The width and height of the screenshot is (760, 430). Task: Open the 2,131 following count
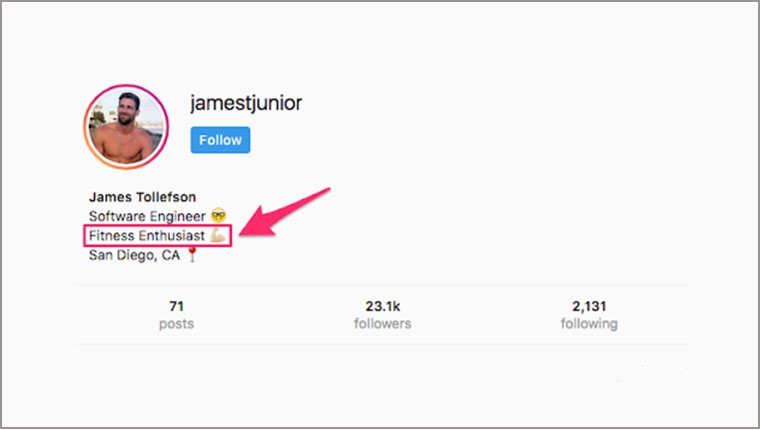click(589, 306)
